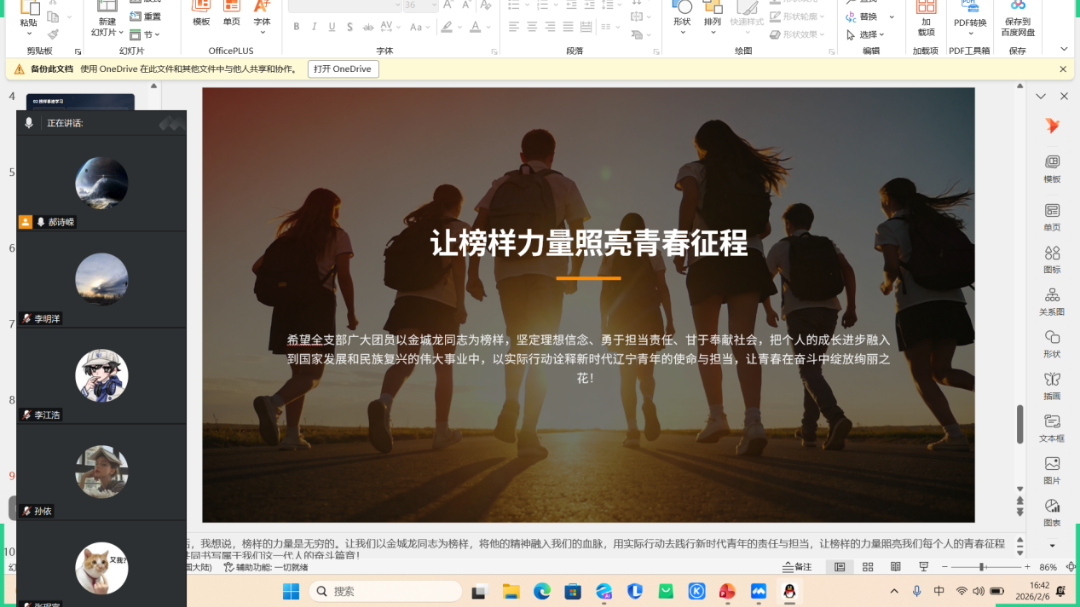This screenshot has width=1080, height=607.
Task: Open the 模板 templates panel in right sidebar
Action: (1051, 167)
